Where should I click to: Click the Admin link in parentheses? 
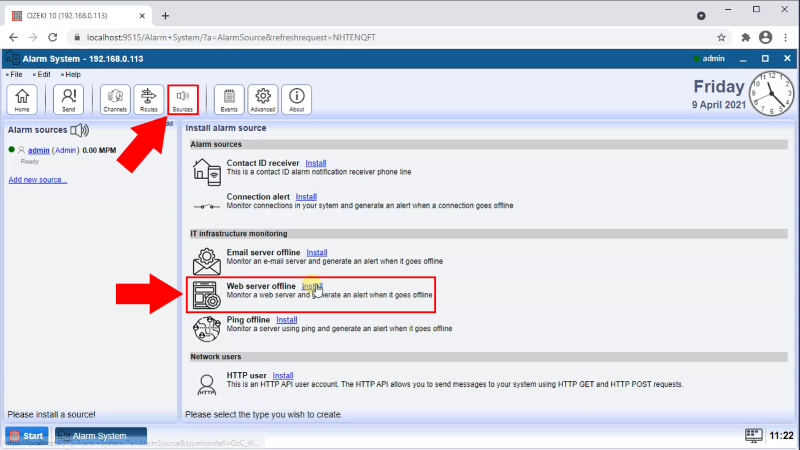click(65, 150)
